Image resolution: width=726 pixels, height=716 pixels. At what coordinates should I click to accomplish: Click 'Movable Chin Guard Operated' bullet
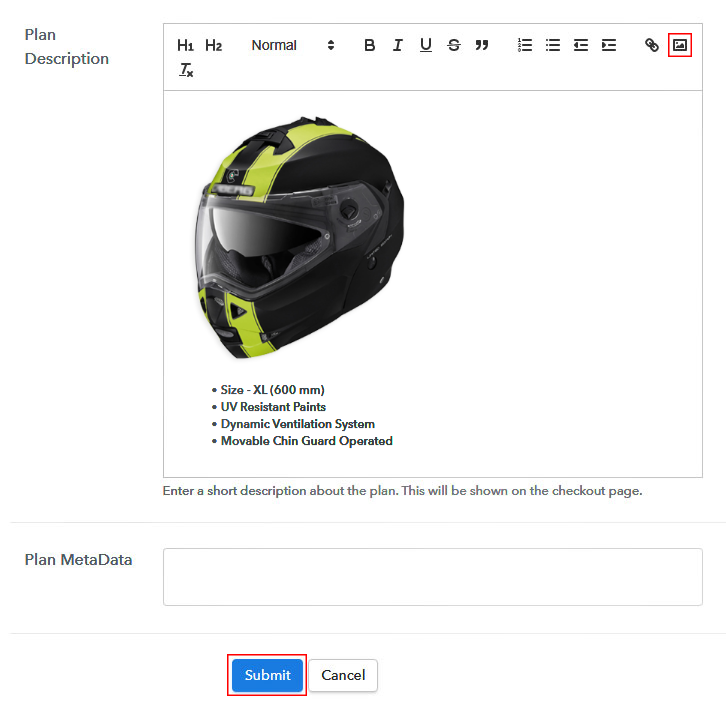tap(307, 441)
